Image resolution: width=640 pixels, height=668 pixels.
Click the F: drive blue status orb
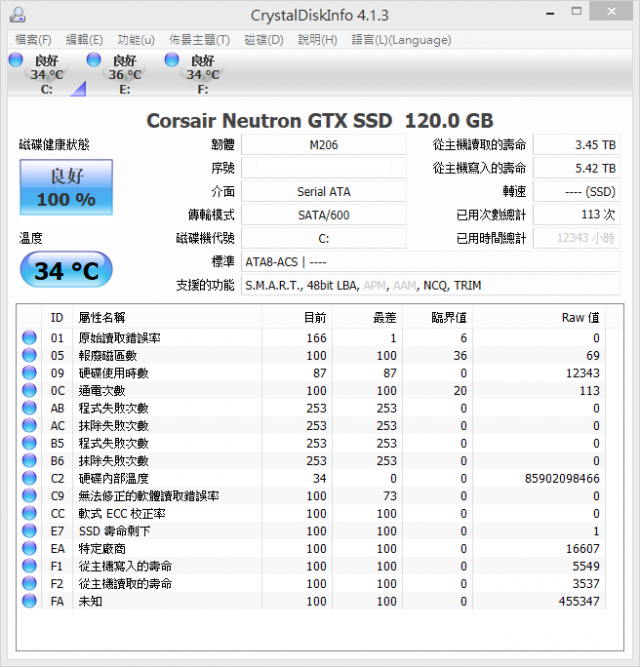click(172, 60)
